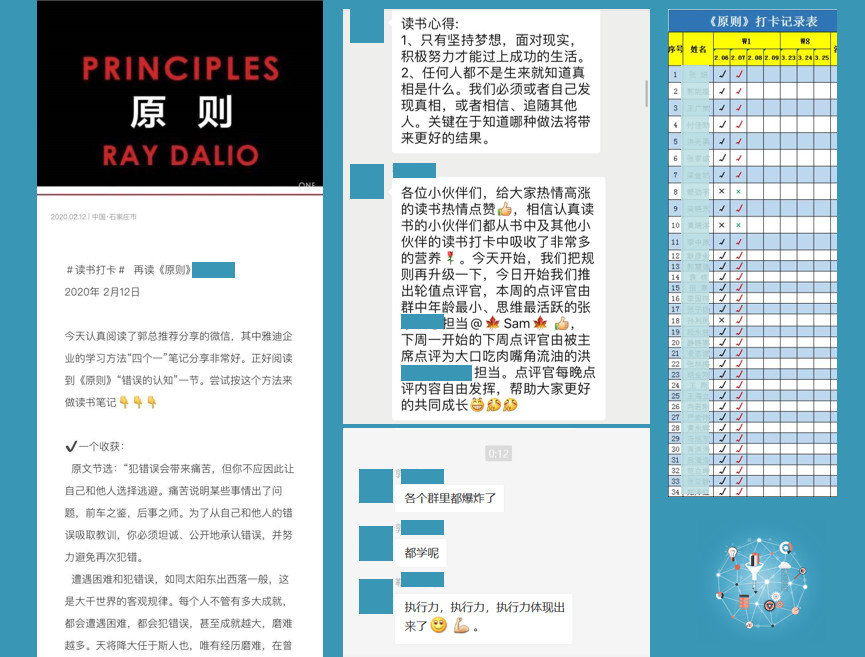Click the smiling emoji after 来了
Viewport: 865px width, 657px height.
[x=438, y=626]
